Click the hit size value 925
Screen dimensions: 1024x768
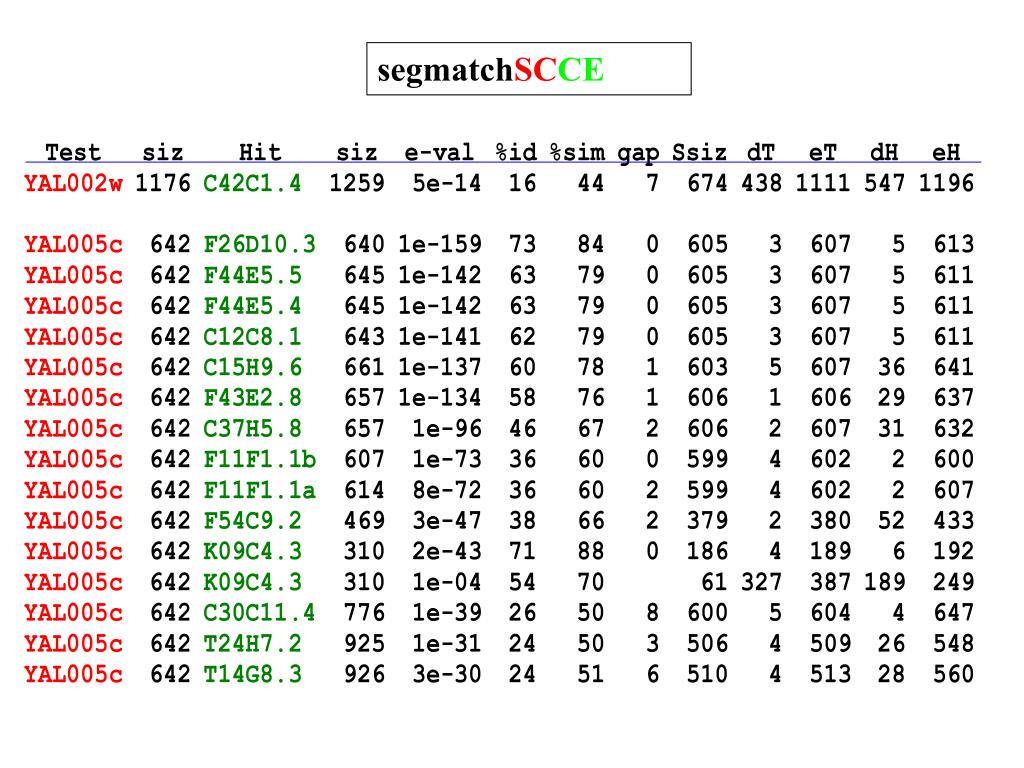point(364,643)
